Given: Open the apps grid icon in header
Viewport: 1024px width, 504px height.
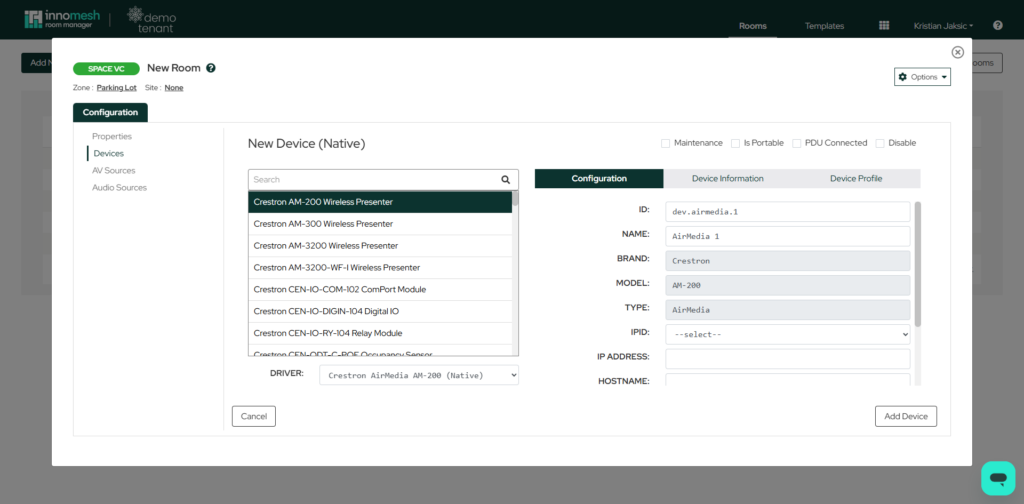Looking at the screenshot, I should (884, 25).
